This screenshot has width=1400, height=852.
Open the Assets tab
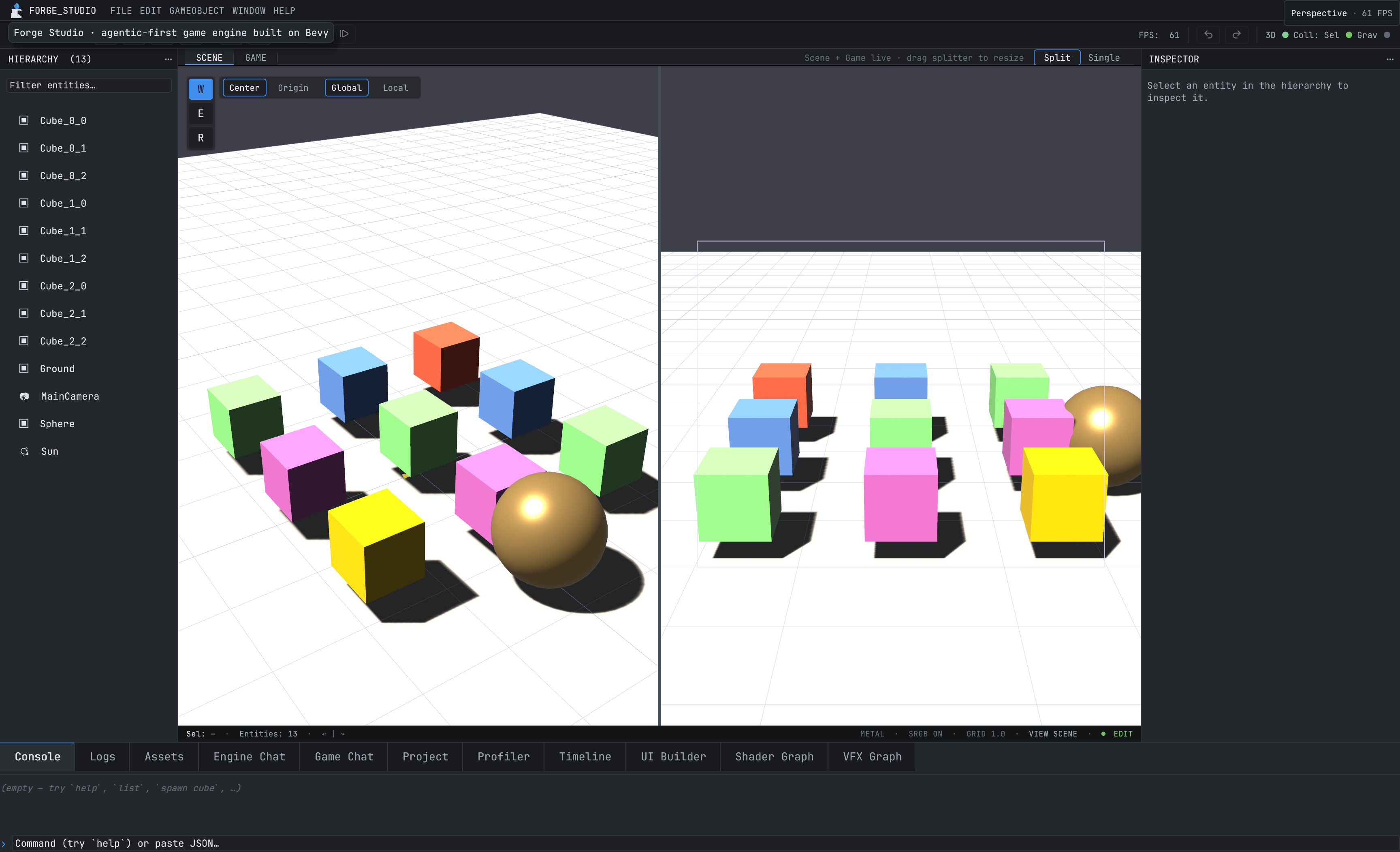(164, 756)
